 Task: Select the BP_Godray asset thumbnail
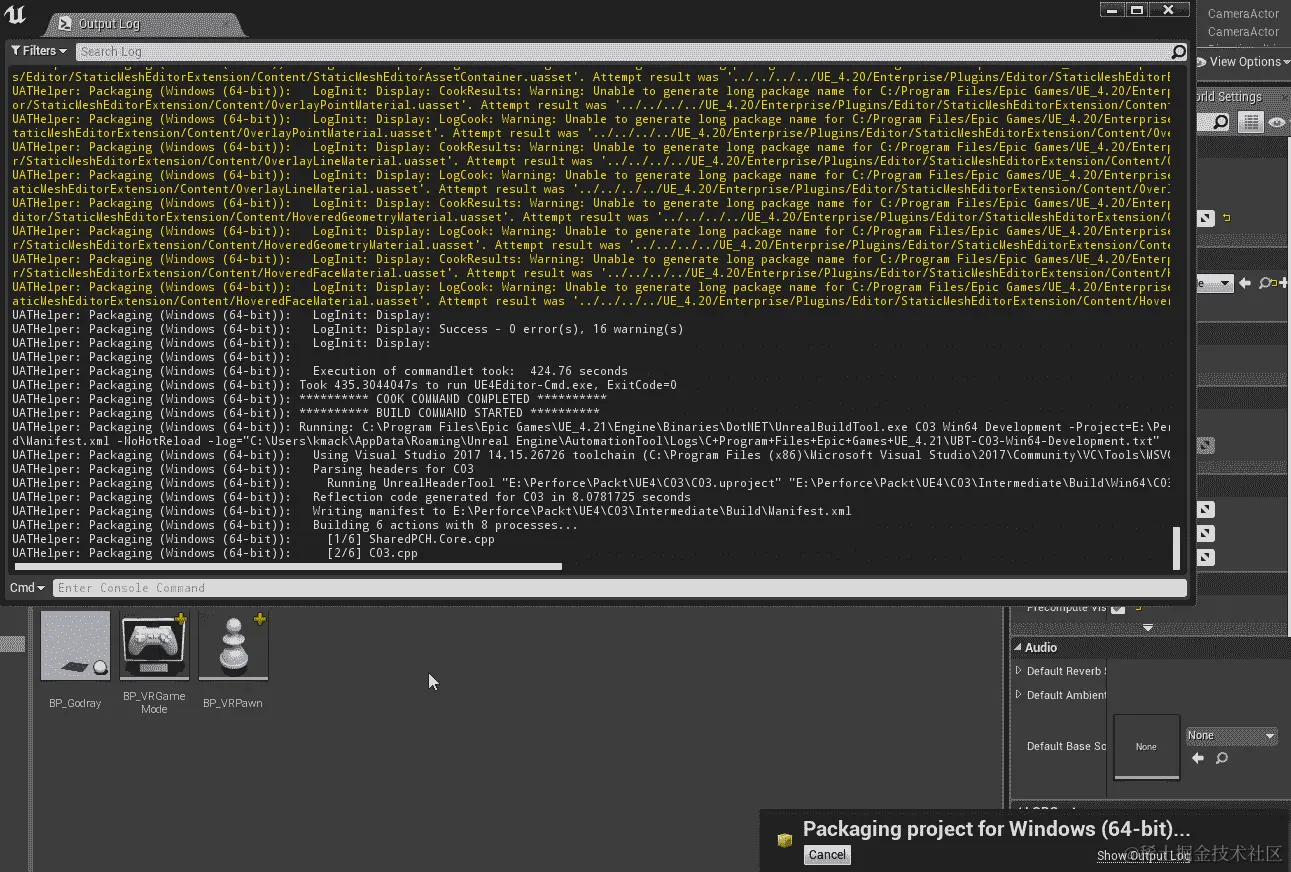coord(75,646)
